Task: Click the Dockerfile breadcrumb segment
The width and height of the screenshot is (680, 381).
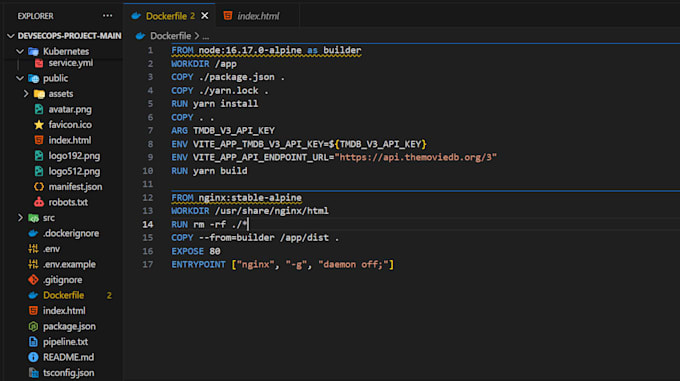Action: point(170,36)
